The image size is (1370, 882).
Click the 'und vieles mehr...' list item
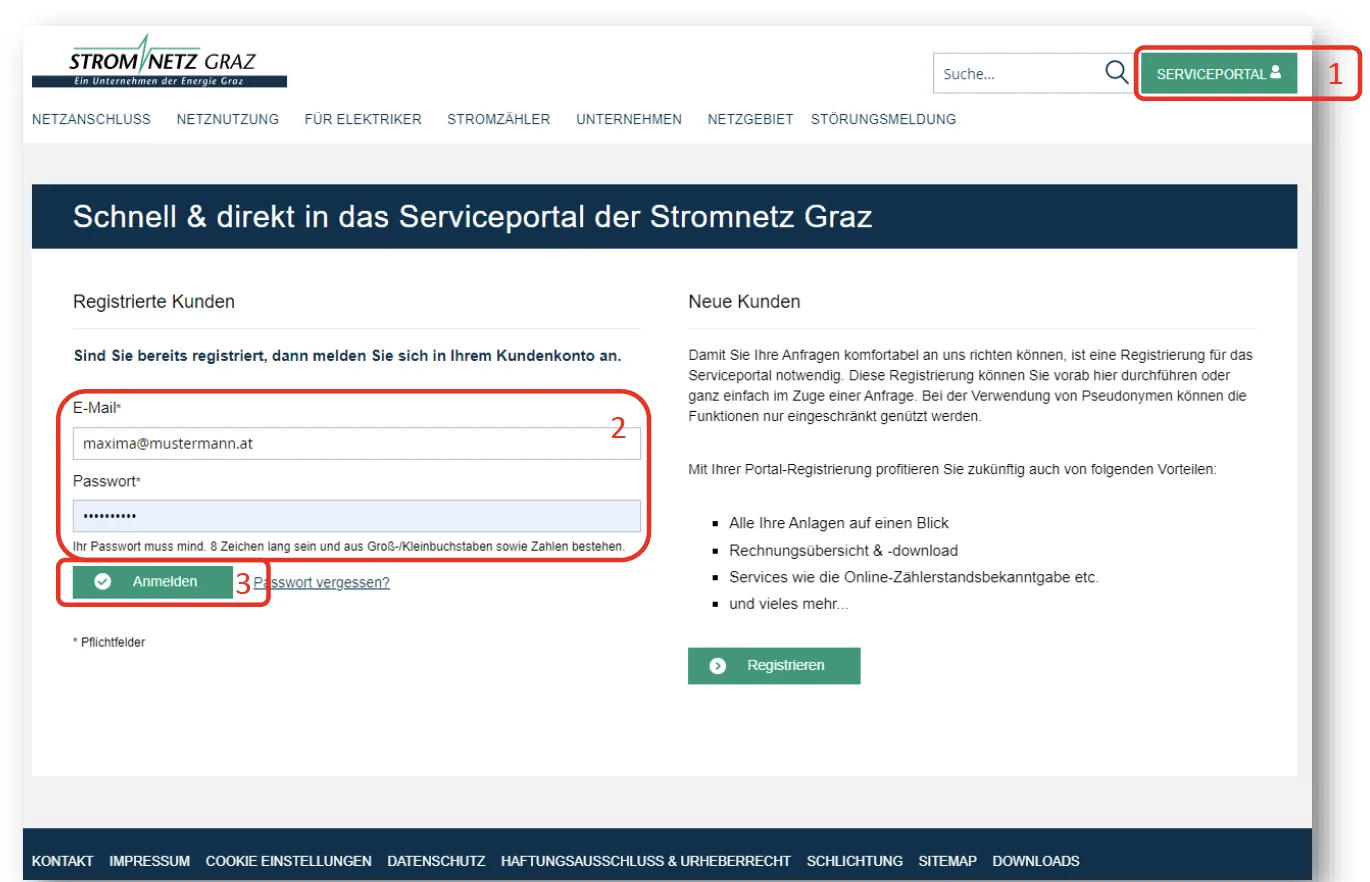click(789, 605)
